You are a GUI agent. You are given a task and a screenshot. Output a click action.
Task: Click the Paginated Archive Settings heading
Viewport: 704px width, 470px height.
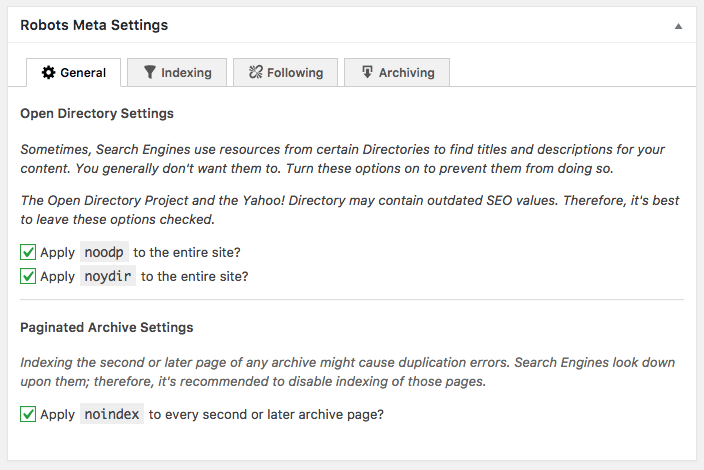(107, 327)
